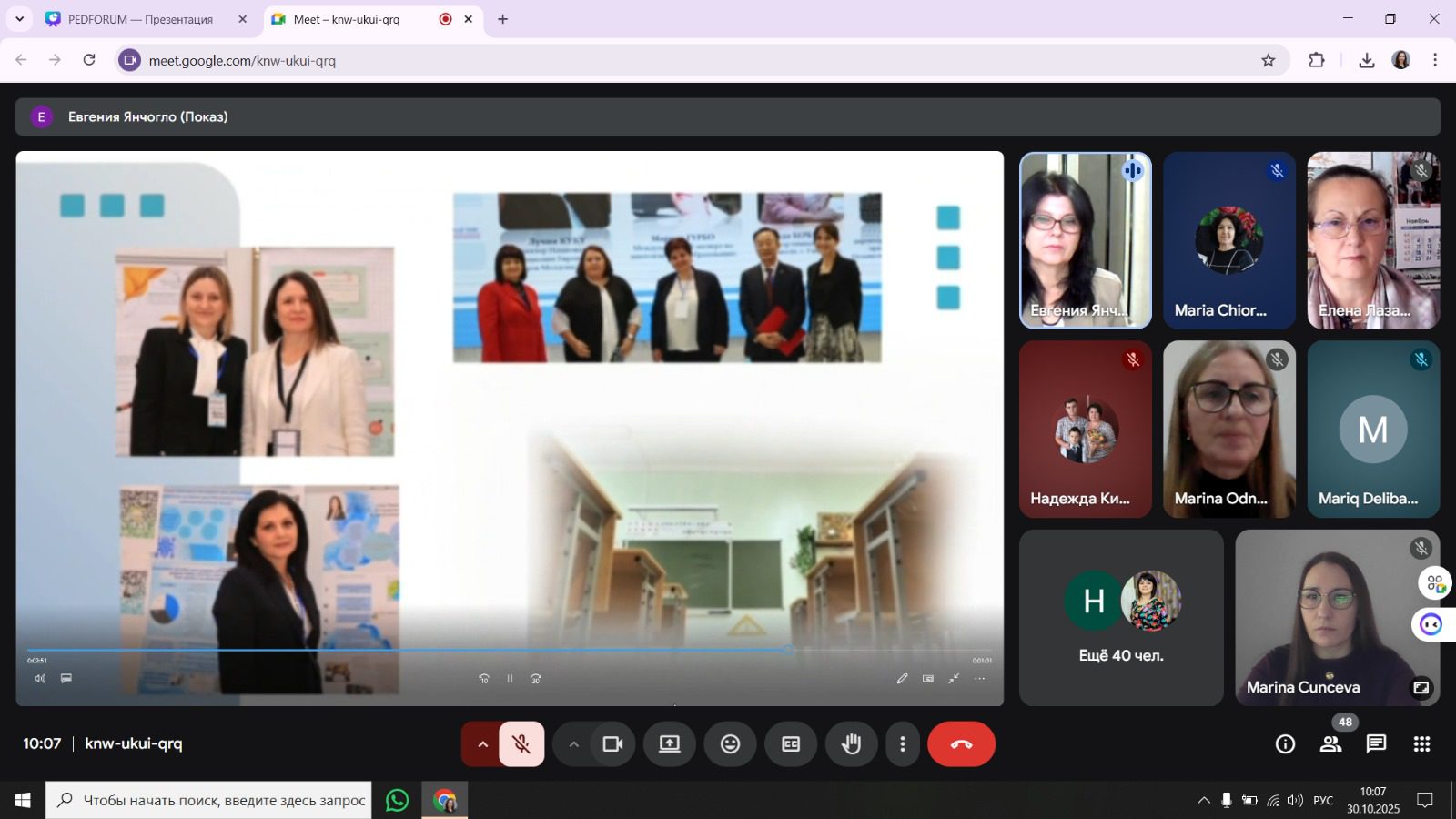
Task: Toggle closed captions
Action: 791,744
